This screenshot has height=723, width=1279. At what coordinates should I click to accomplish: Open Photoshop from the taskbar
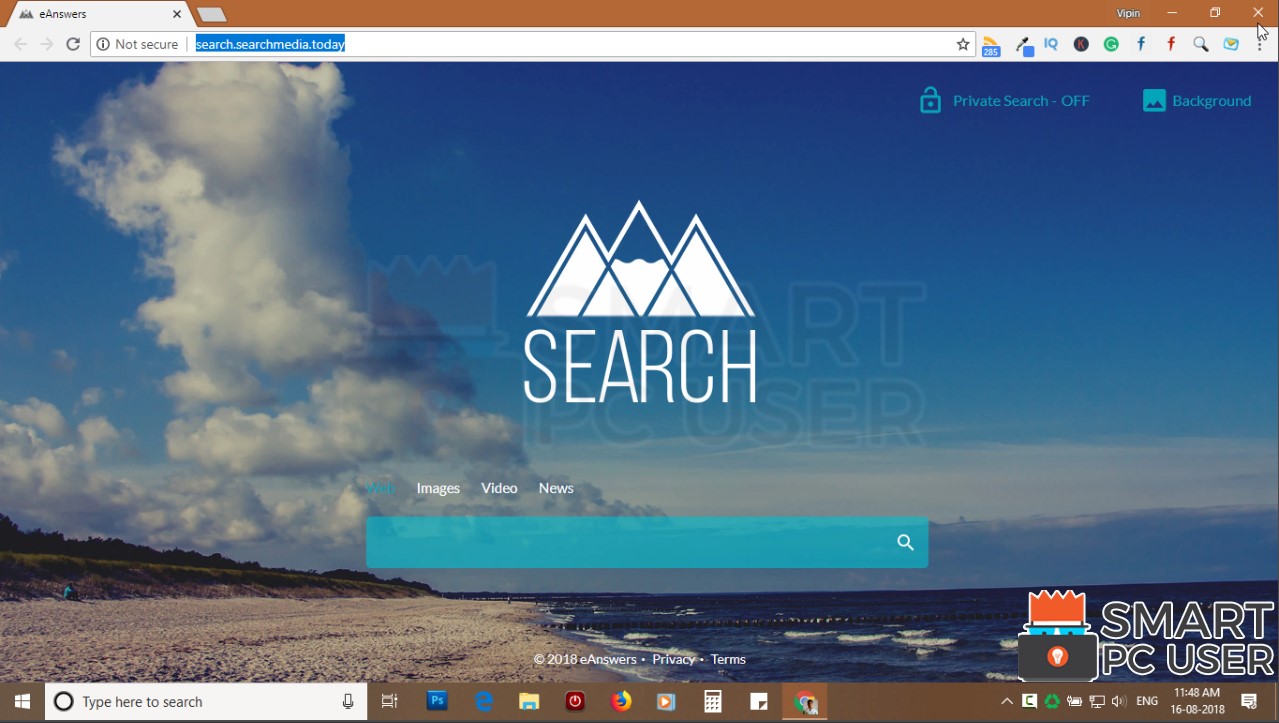(x=436, y=701)
